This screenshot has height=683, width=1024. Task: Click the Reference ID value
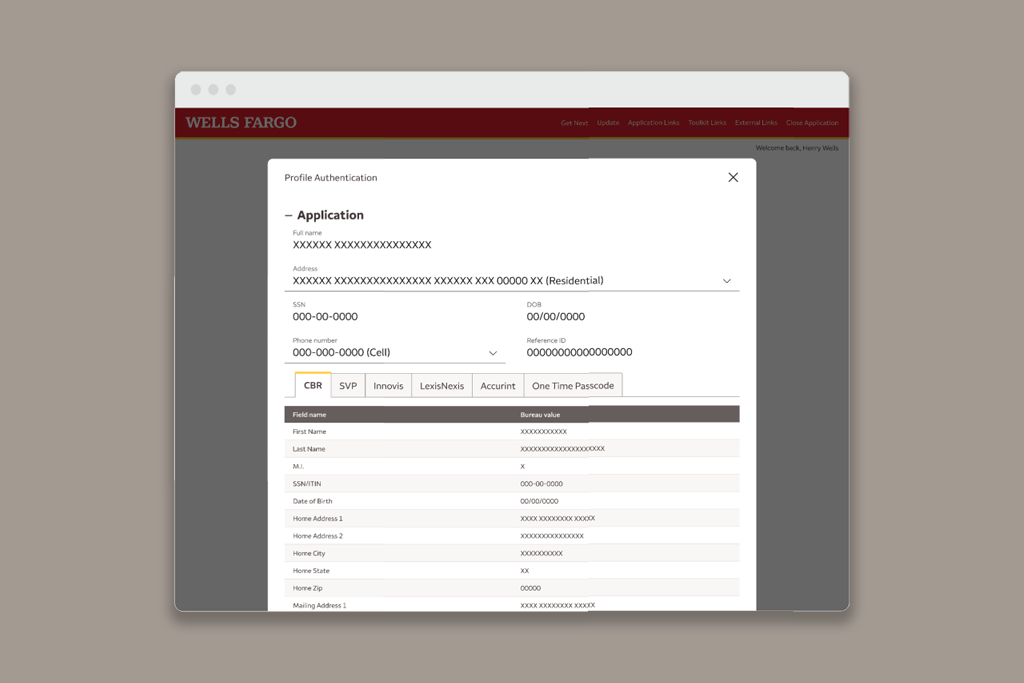tap(579, 352)
